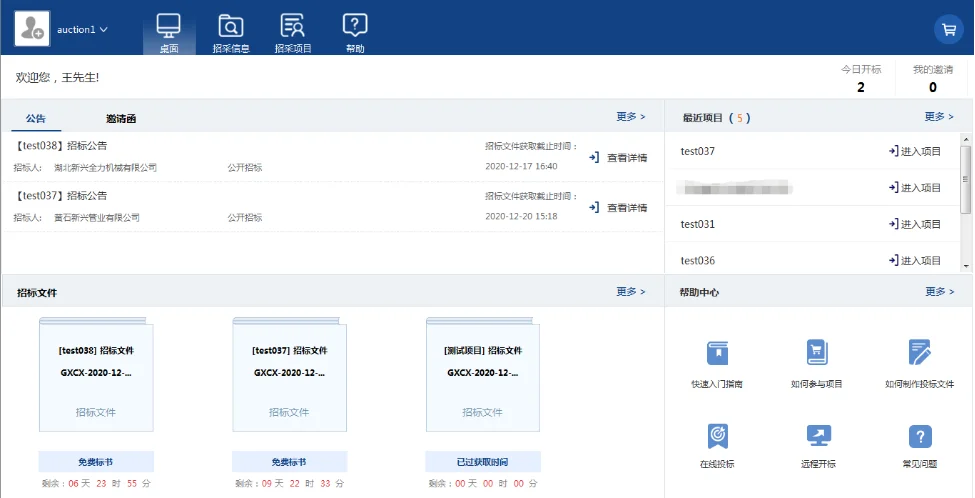Open 常见问题 help icon
This screenshot has width=975, height=498.
click(x=920, y=436)
